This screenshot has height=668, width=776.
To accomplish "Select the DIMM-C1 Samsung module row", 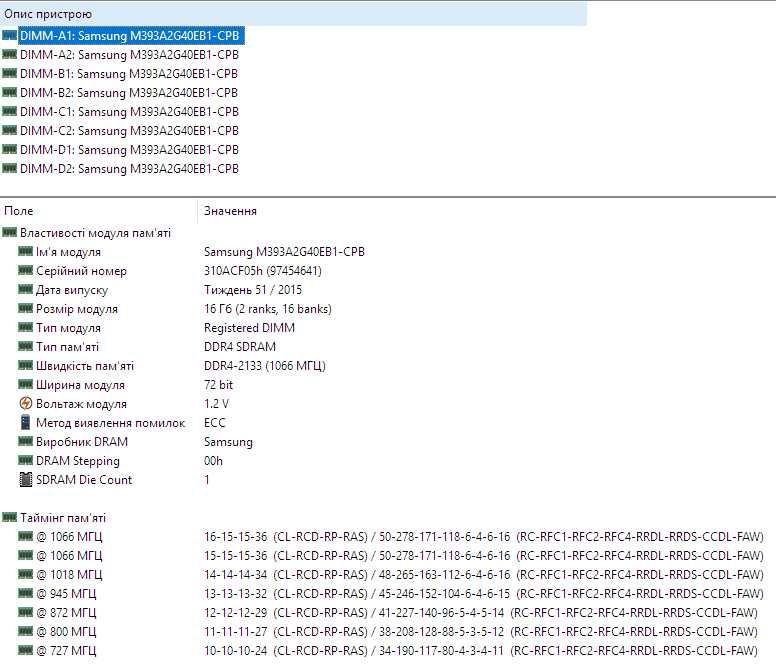I will [x=130, y=112].
